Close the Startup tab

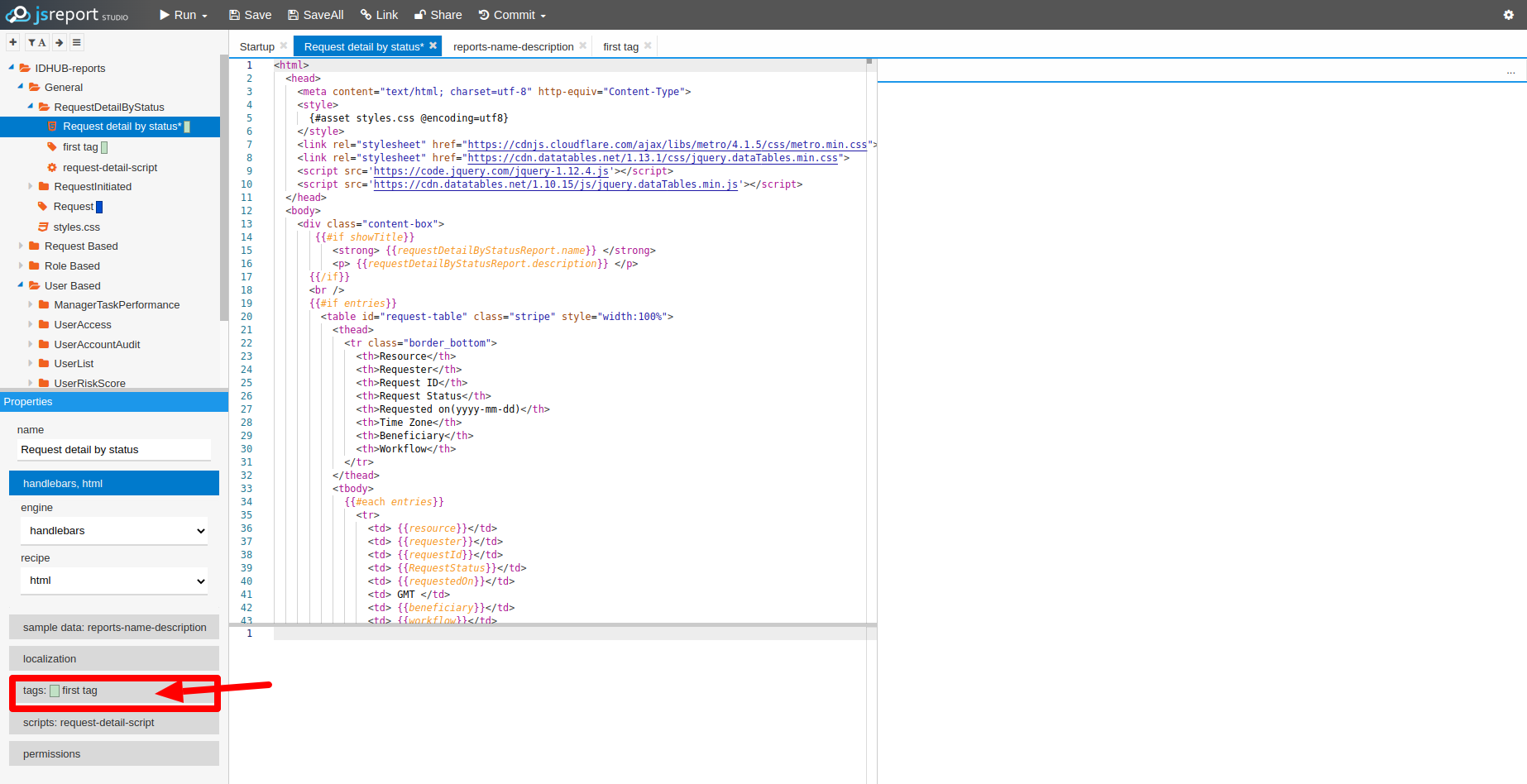[x=284, y=45]
